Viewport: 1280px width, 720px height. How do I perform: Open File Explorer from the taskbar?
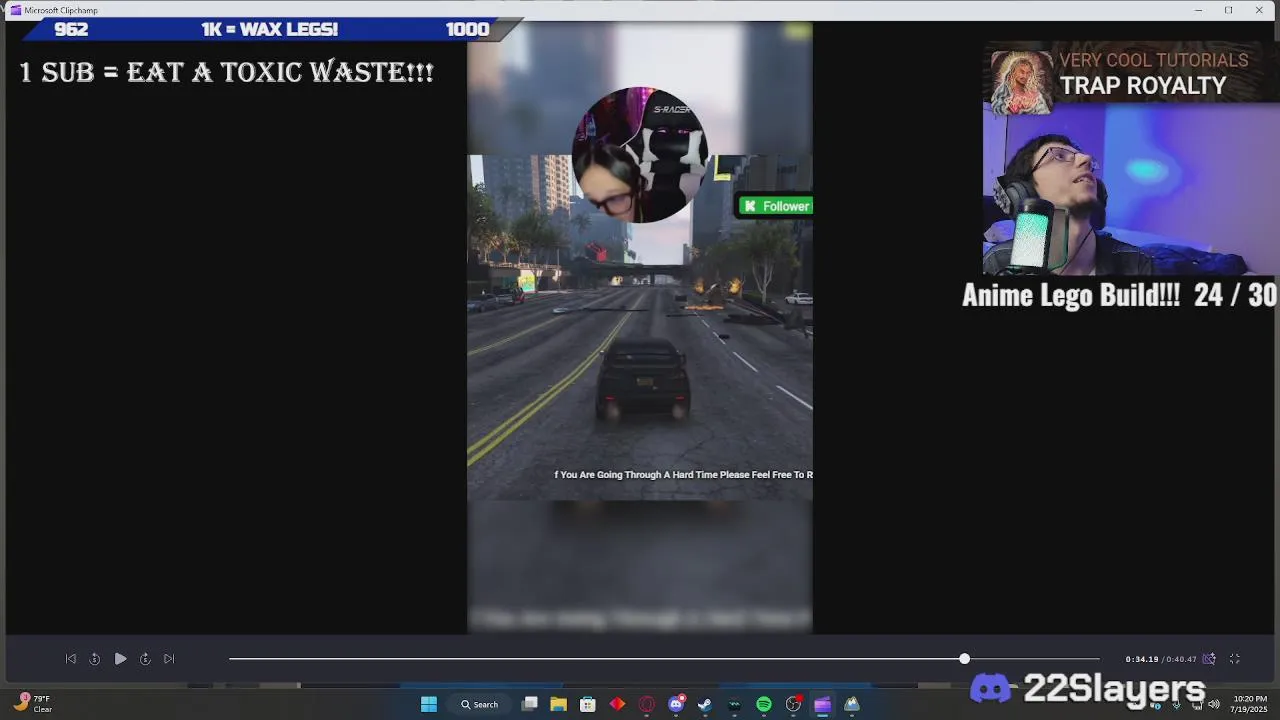(558, 704)
